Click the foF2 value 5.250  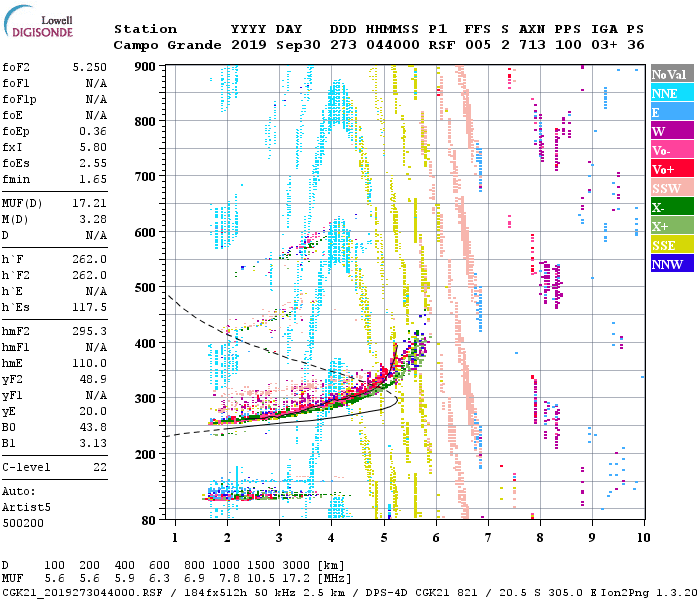tap(90, 67)
